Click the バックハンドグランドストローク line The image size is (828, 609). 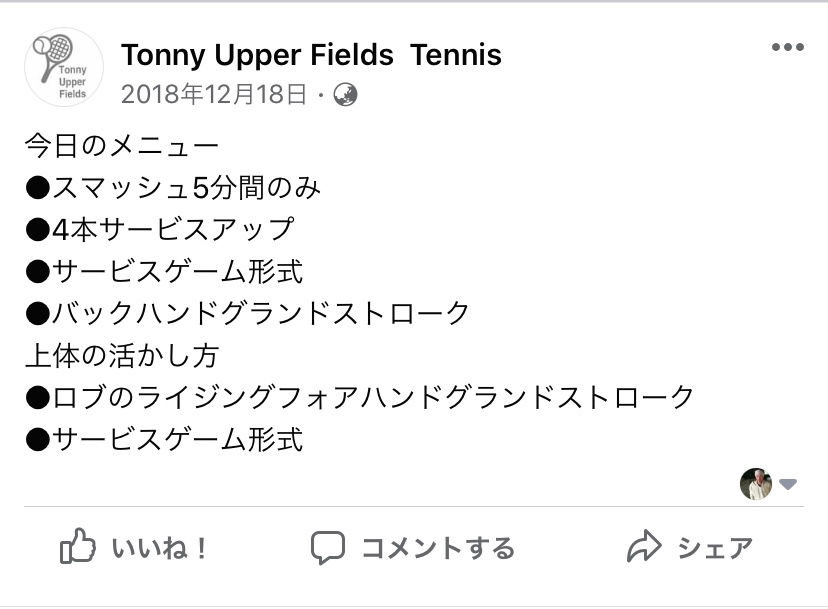click(247, 313)
